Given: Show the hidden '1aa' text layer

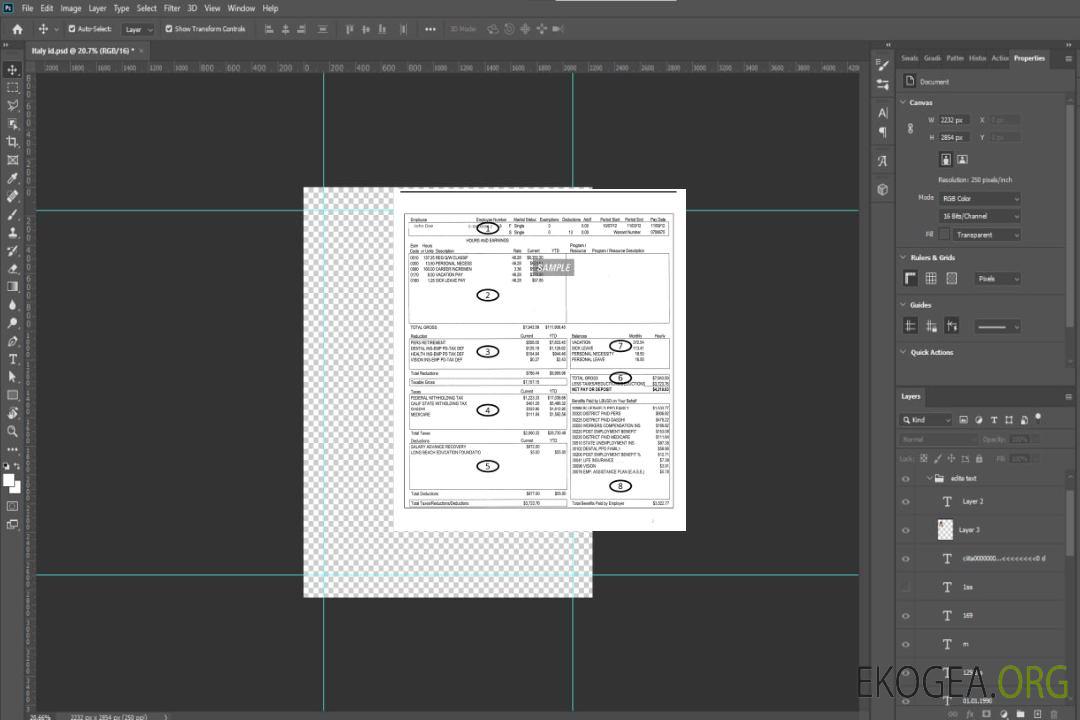Looking at the screenshot, I should pyautogui.click(x=906, y=588).
